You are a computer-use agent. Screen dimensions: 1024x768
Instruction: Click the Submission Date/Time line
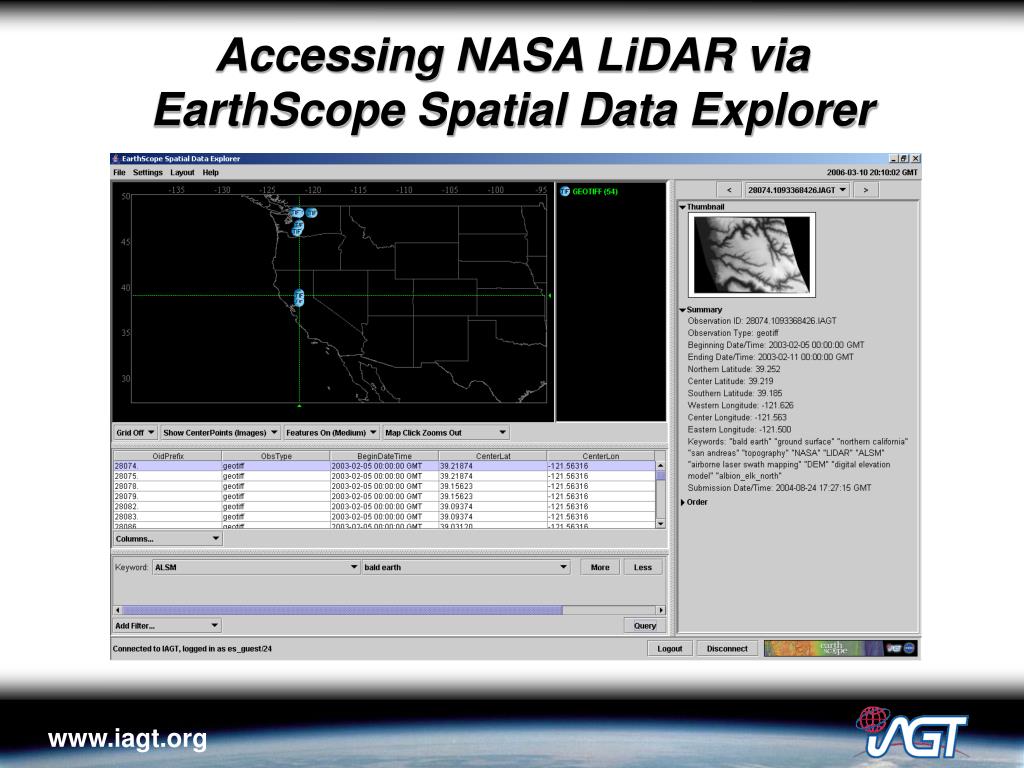coord(779,488)
